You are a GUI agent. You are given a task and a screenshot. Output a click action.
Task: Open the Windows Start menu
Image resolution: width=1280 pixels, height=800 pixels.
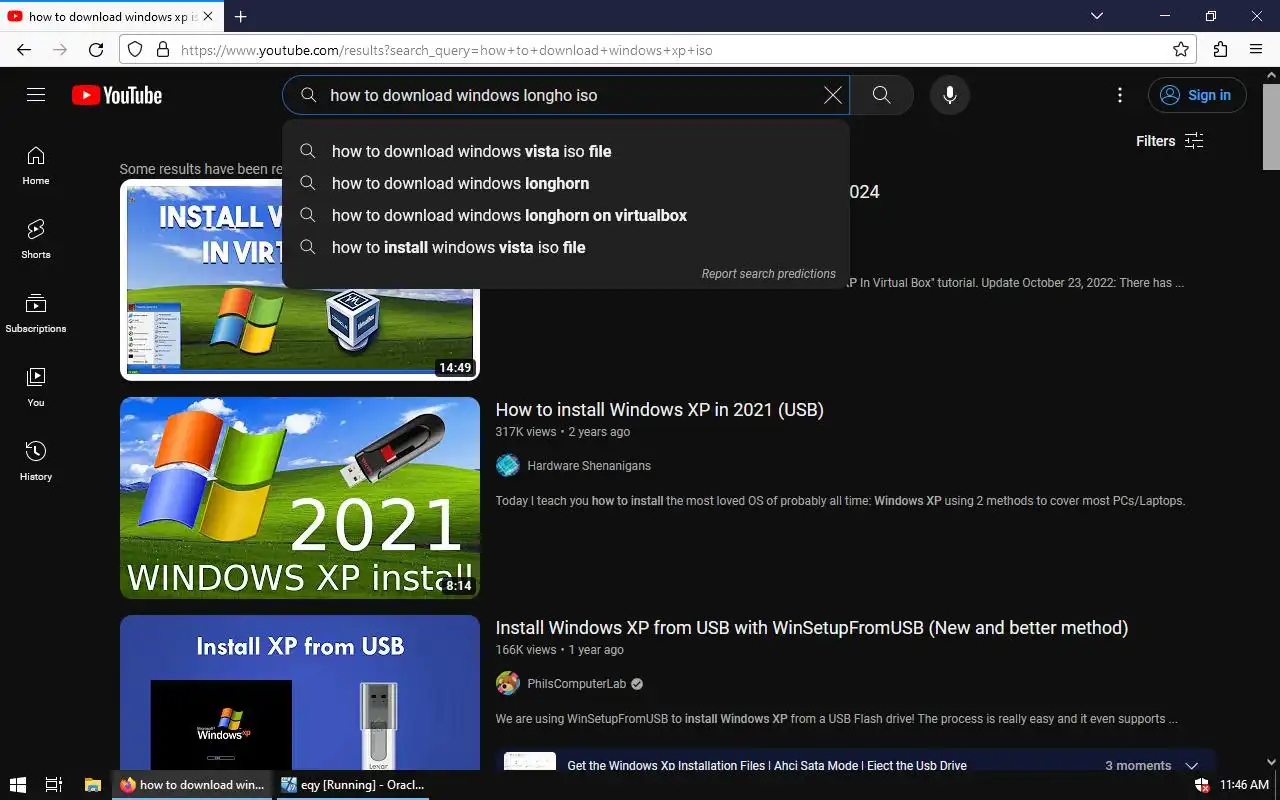tap(17, 785)
